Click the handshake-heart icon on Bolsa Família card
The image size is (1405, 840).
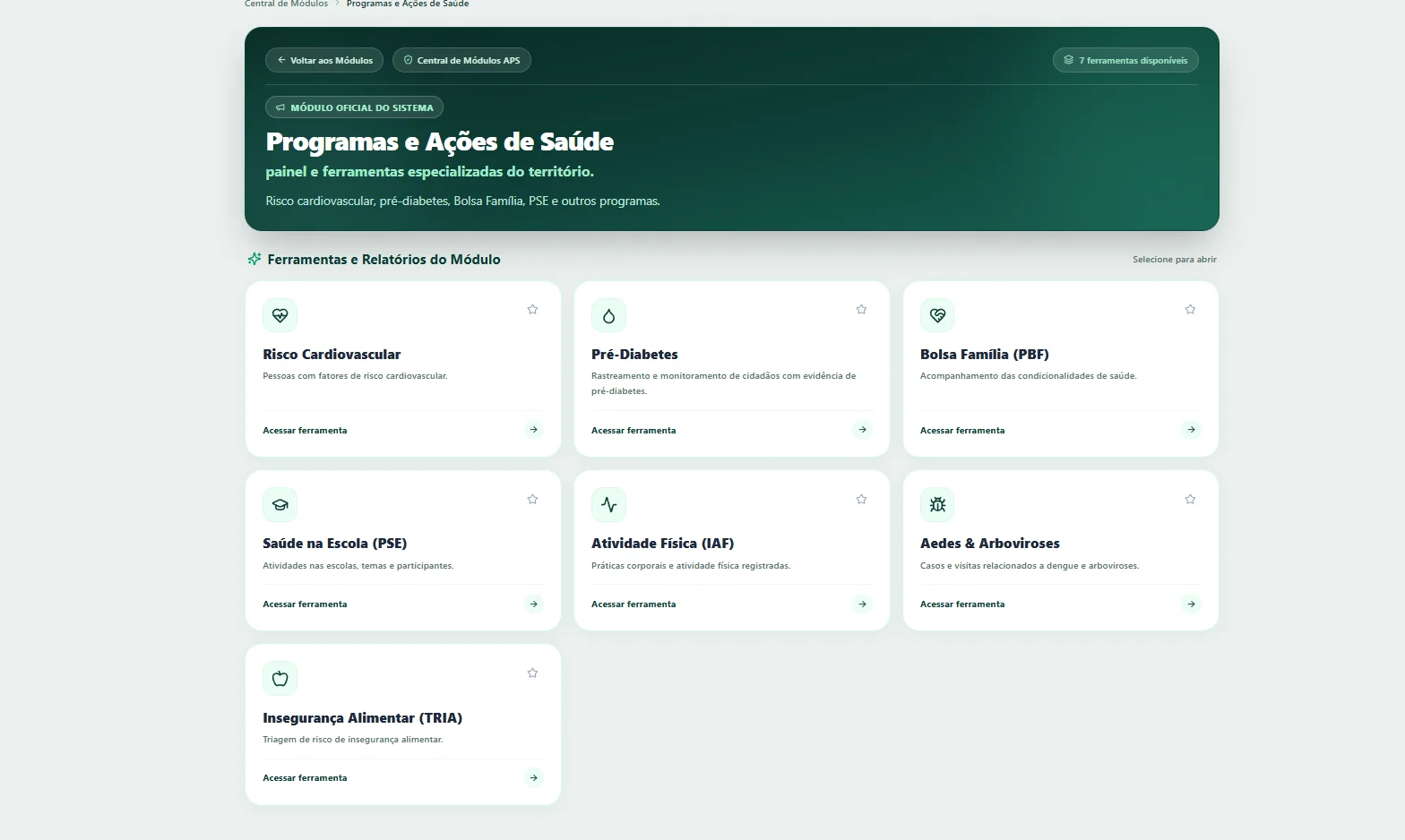[937, 315]
